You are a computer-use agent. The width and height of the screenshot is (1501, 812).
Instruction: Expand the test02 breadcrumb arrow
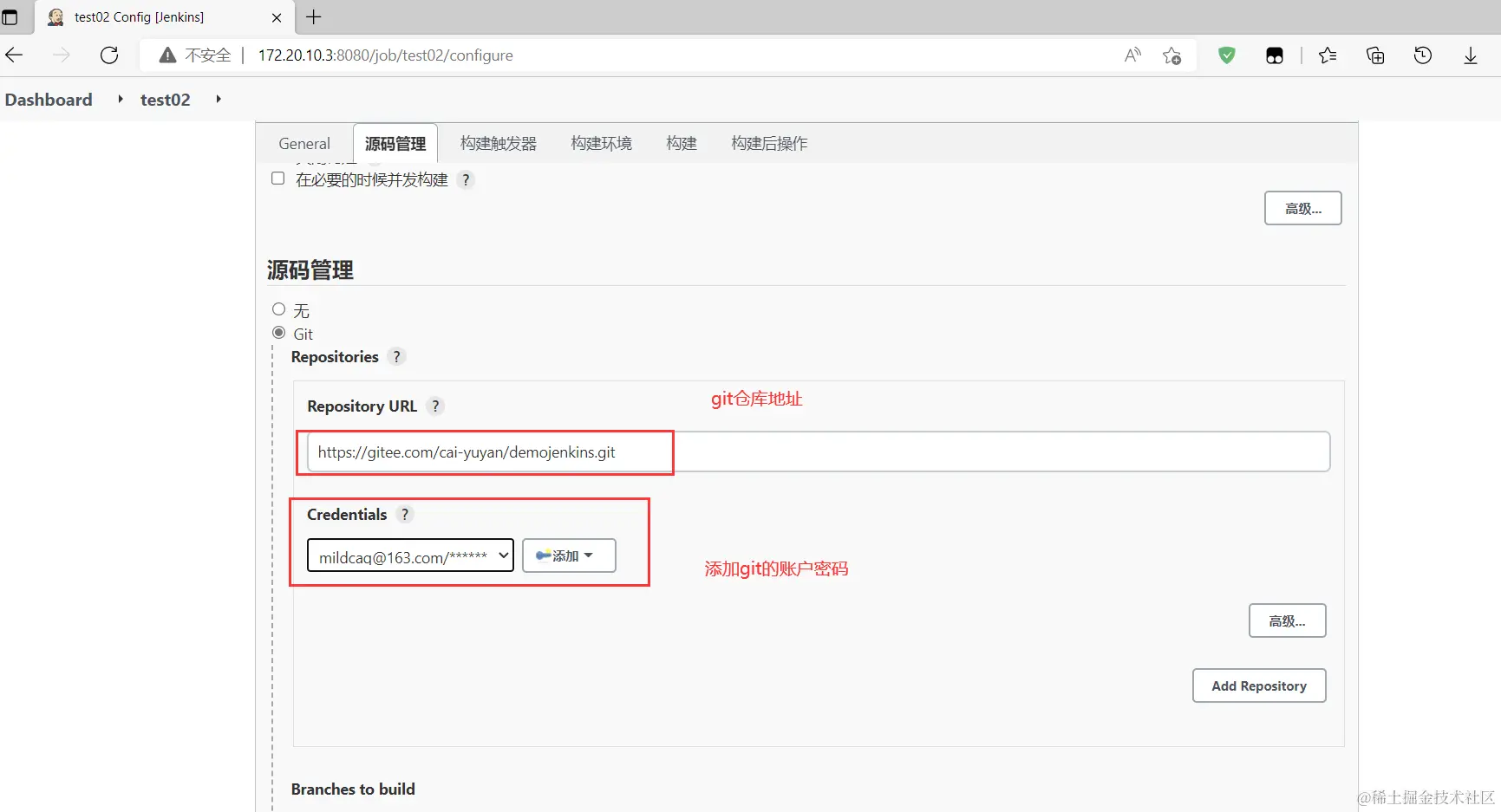[x=219, y=99]
